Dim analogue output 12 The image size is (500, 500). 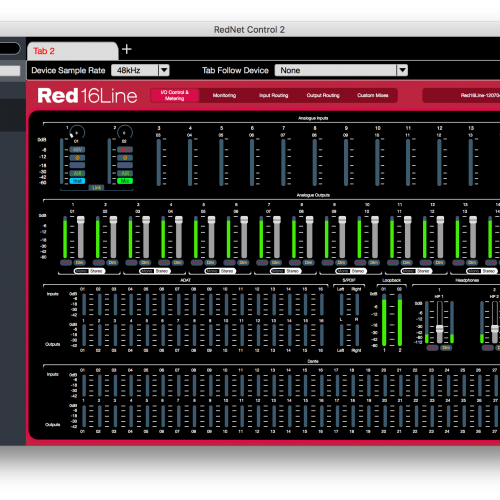439,263
